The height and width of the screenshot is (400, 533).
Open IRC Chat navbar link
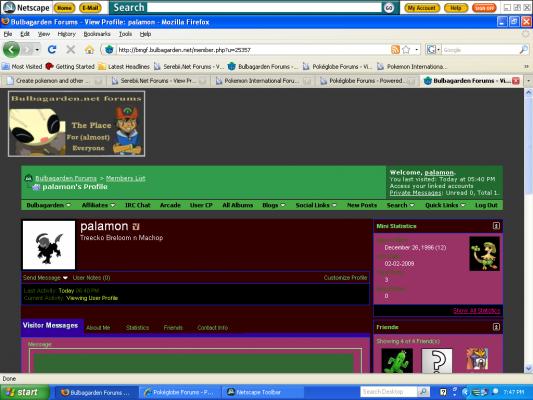click(138, 205)
